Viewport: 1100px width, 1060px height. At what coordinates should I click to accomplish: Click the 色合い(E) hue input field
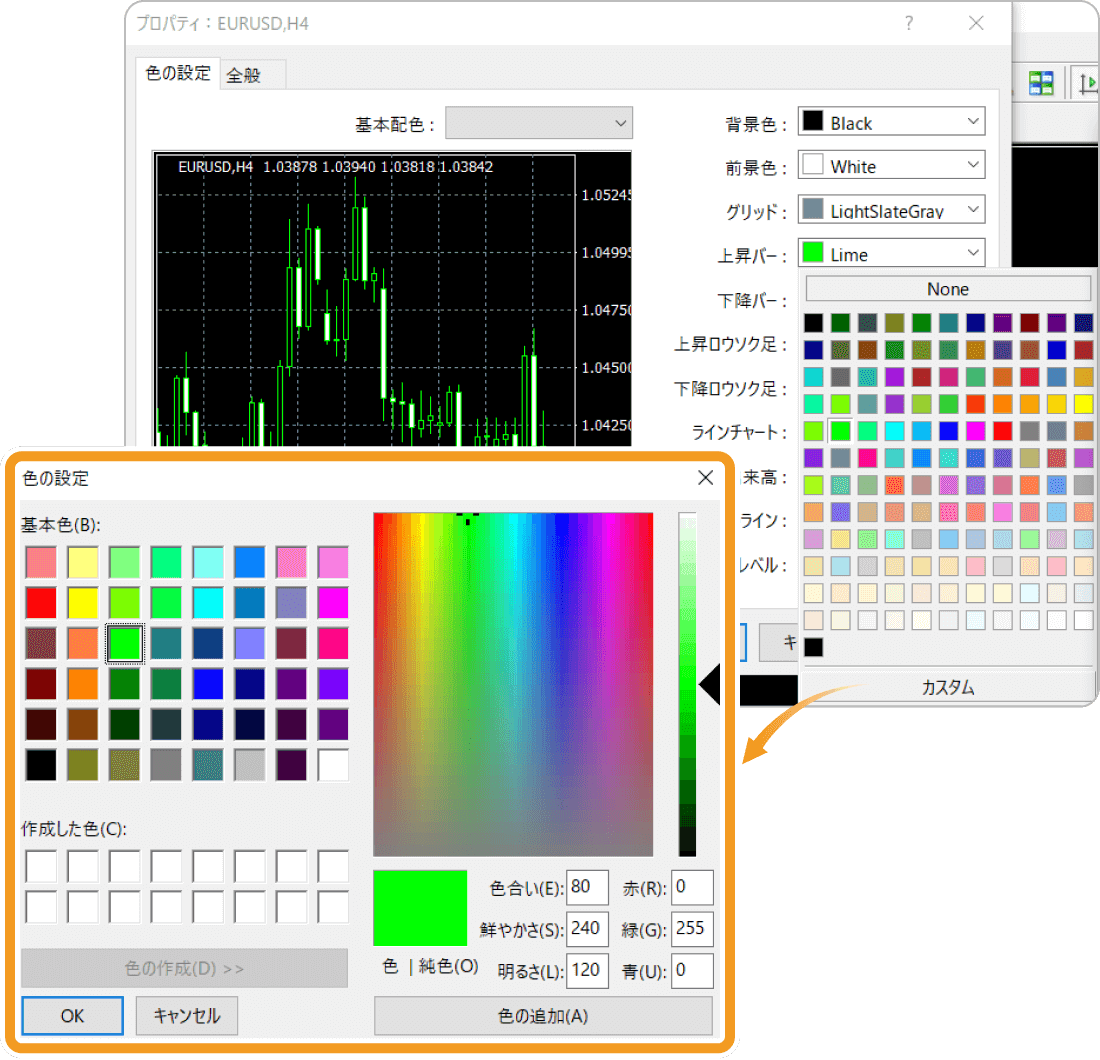coord(587,887)
